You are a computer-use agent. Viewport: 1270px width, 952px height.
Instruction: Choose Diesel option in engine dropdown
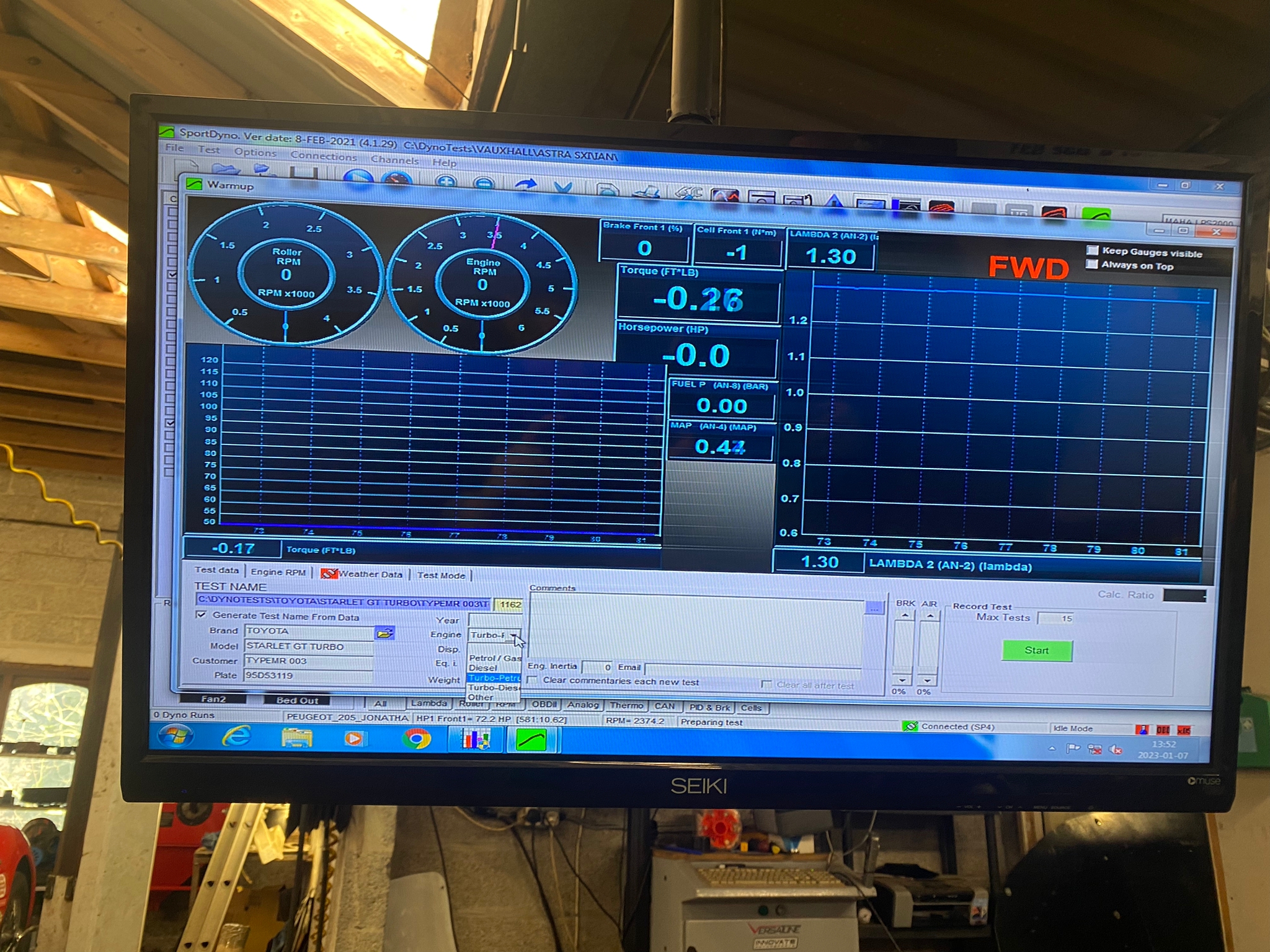point(483,668)
